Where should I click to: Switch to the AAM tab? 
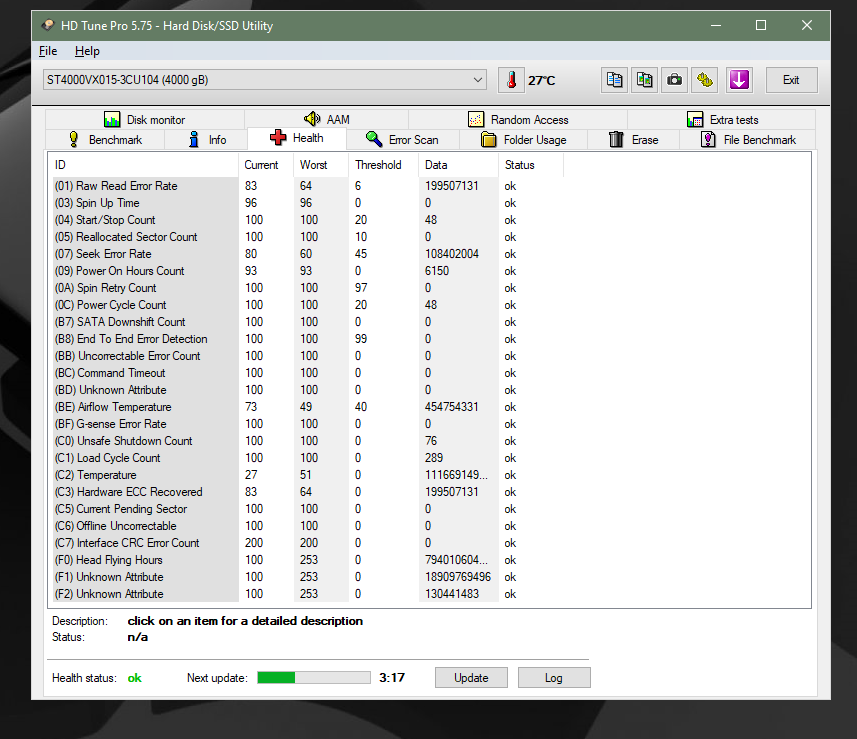327,119
